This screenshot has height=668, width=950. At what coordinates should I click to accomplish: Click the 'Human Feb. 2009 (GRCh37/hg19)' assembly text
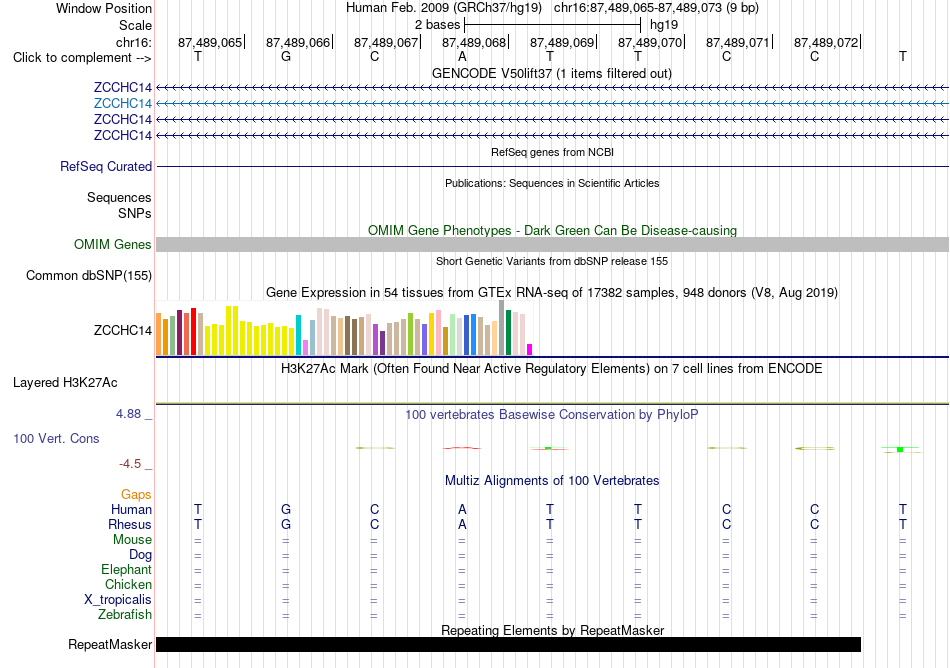443,8
